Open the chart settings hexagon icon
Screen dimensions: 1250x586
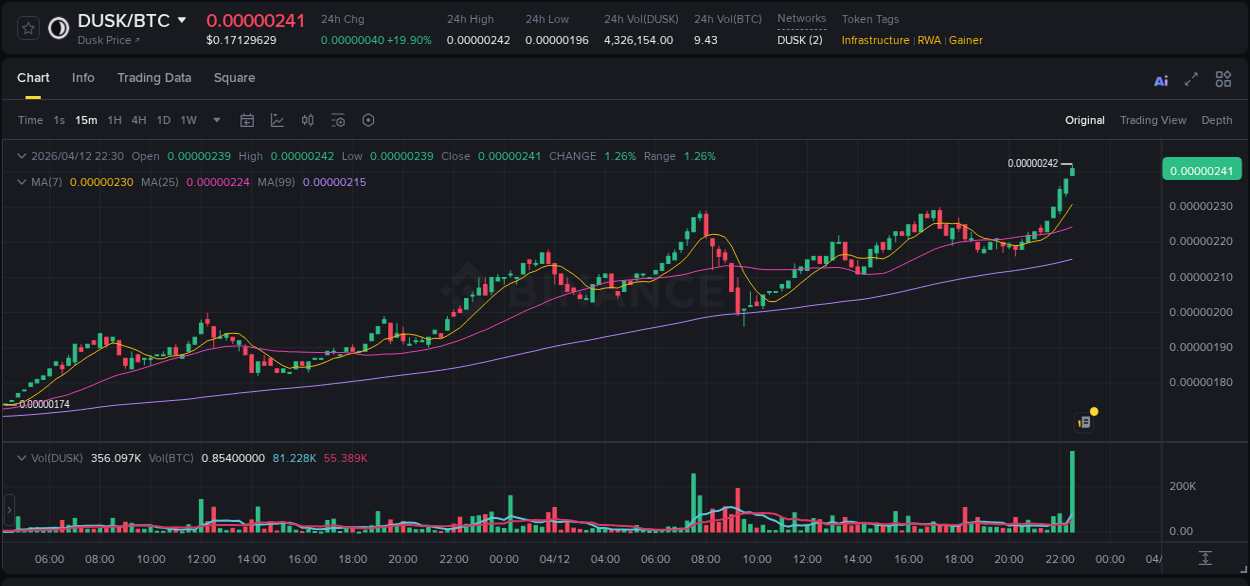[x=368, y=120]
